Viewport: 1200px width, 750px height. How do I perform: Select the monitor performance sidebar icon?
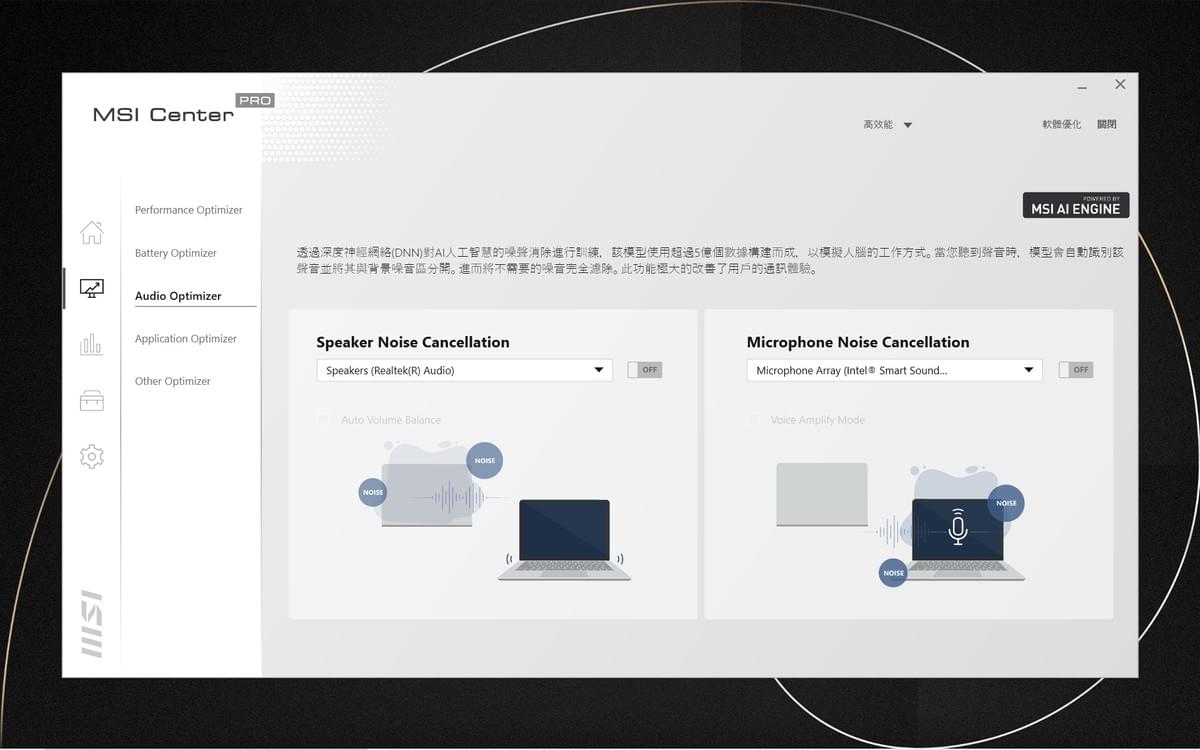pos(91,288)
